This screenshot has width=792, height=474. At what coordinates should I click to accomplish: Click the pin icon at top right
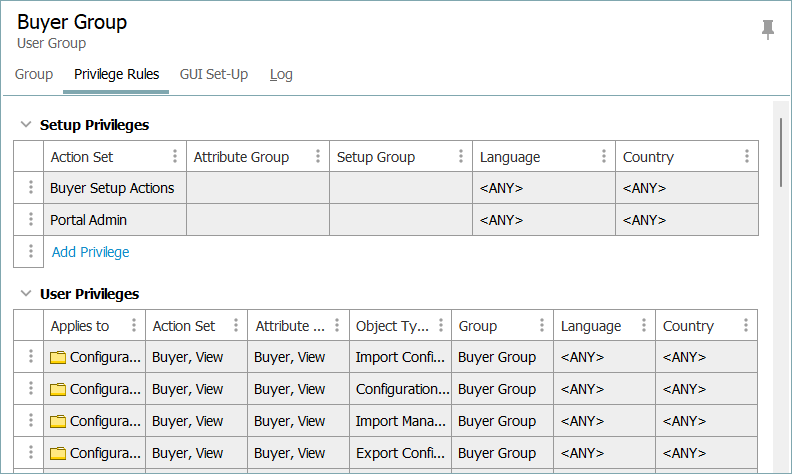point(768,30)
